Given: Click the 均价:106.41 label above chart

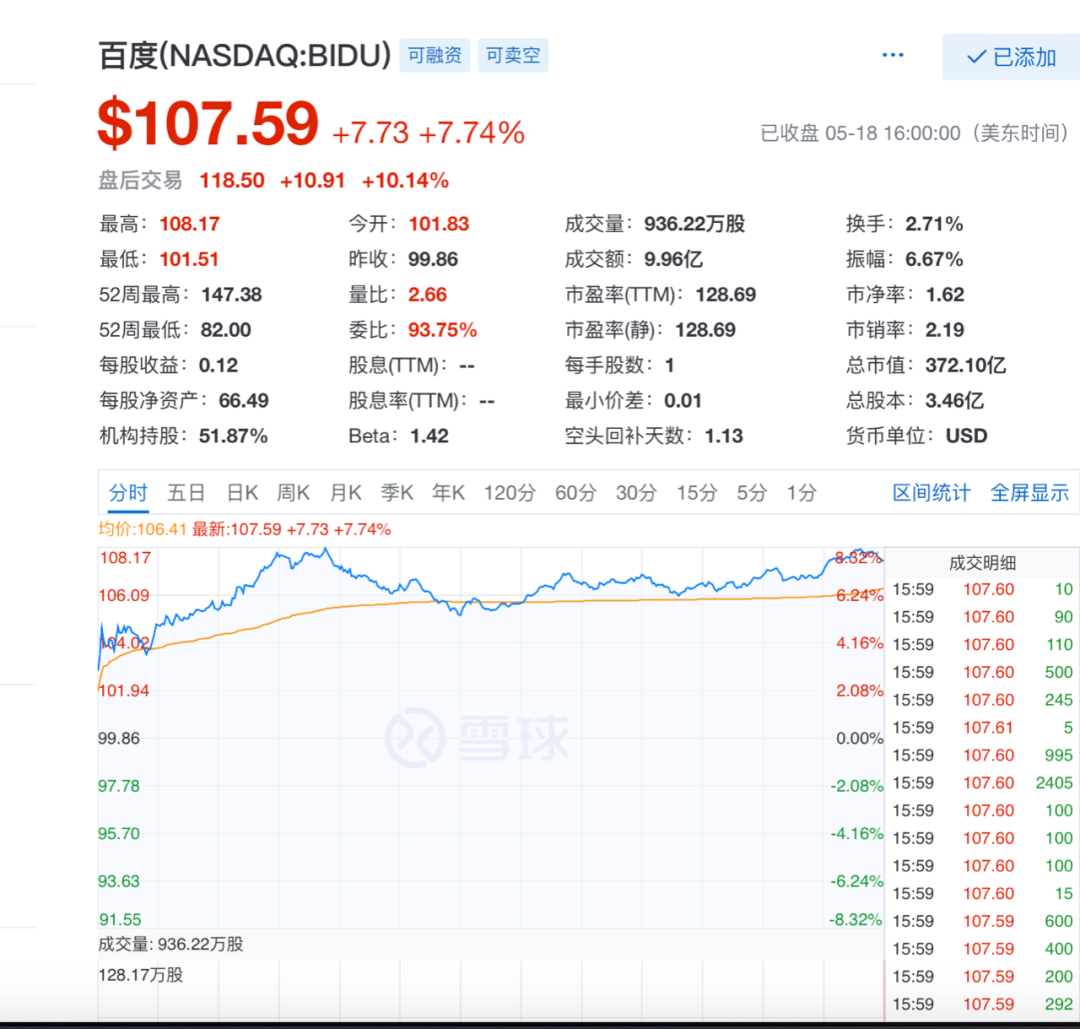Looking at the screenshot, I should [142, 530].
